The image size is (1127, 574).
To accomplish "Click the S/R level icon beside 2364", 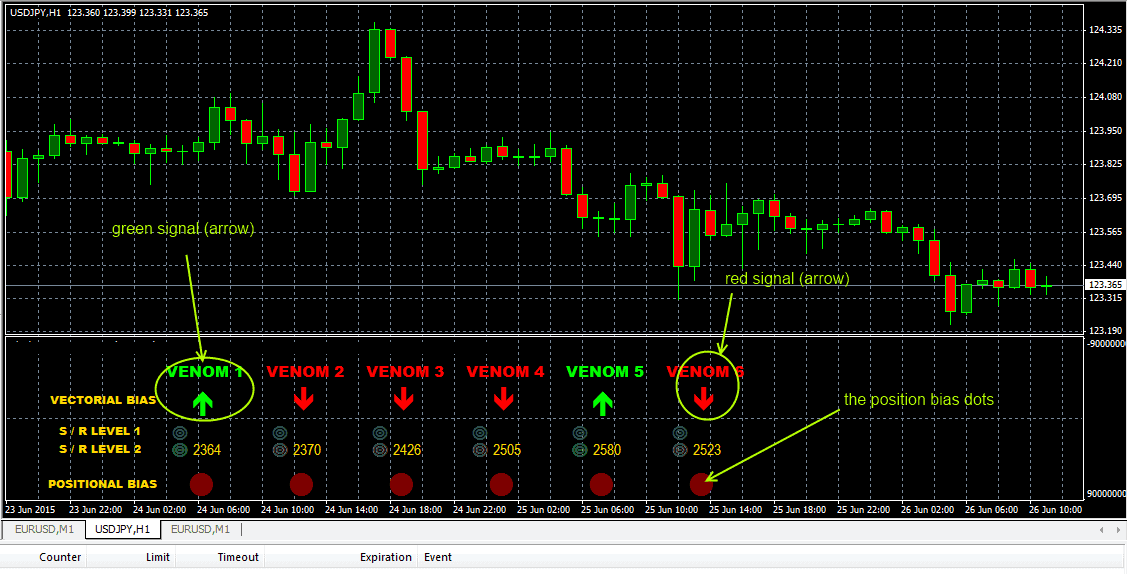I will coord(180,451).
